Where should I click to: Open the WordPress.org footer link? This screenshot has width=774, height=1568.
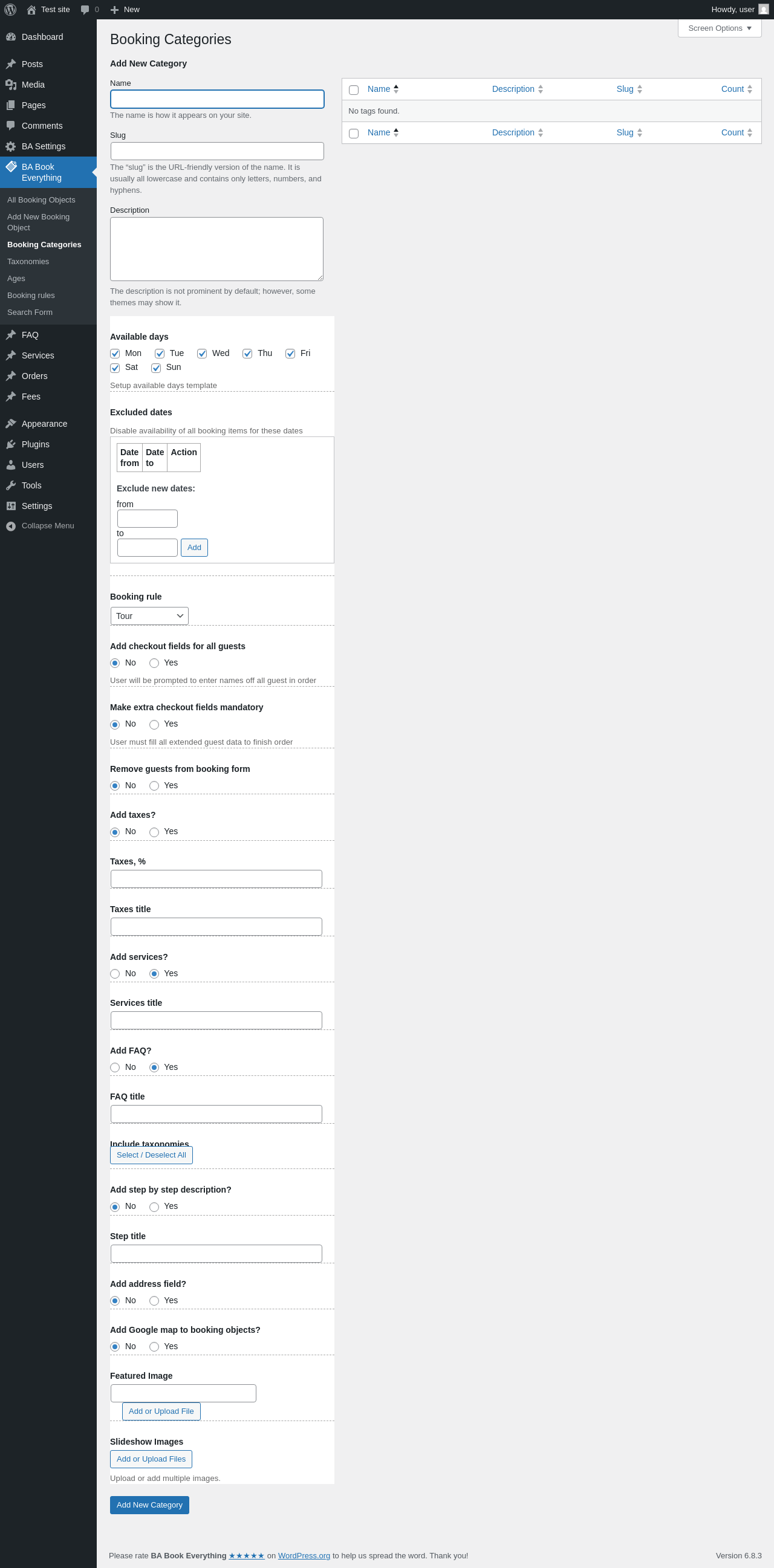(x=304, y=1555)
